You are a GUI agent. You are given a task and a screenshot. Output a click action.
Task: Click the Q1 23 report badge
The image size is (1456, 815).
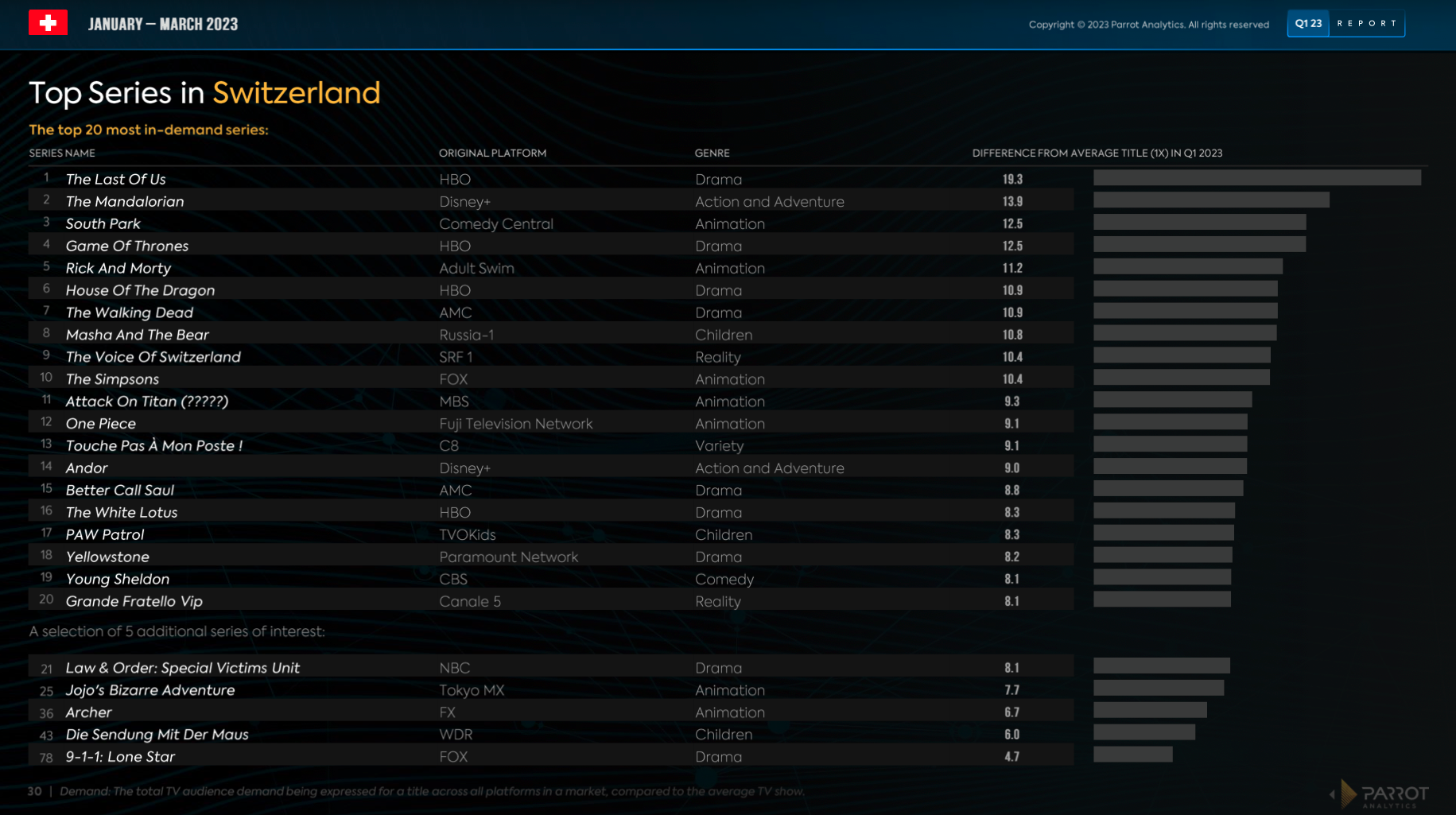click(1345, 24)
